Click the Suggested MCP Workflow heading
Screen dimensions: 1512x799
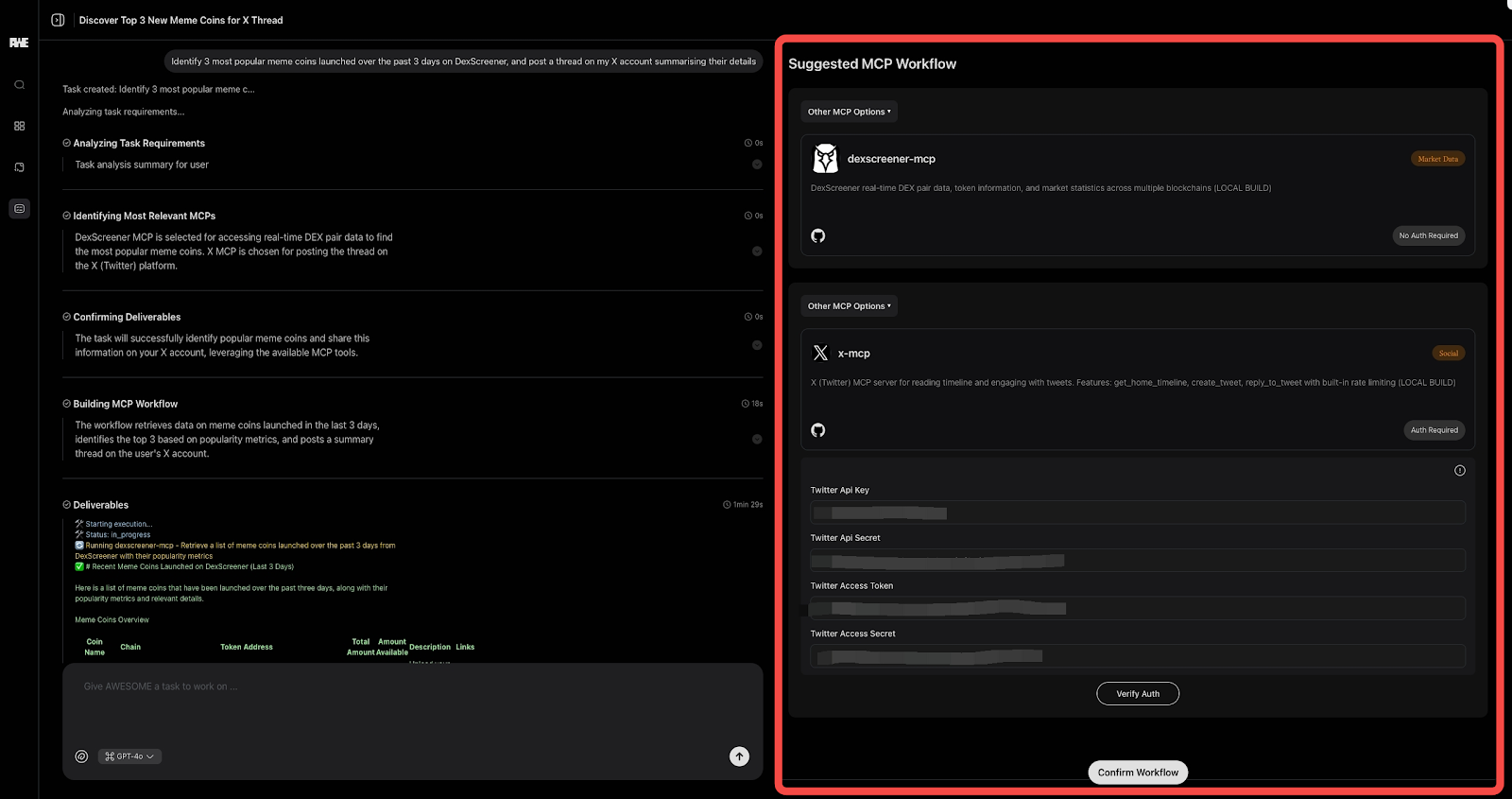click(872, 63)
